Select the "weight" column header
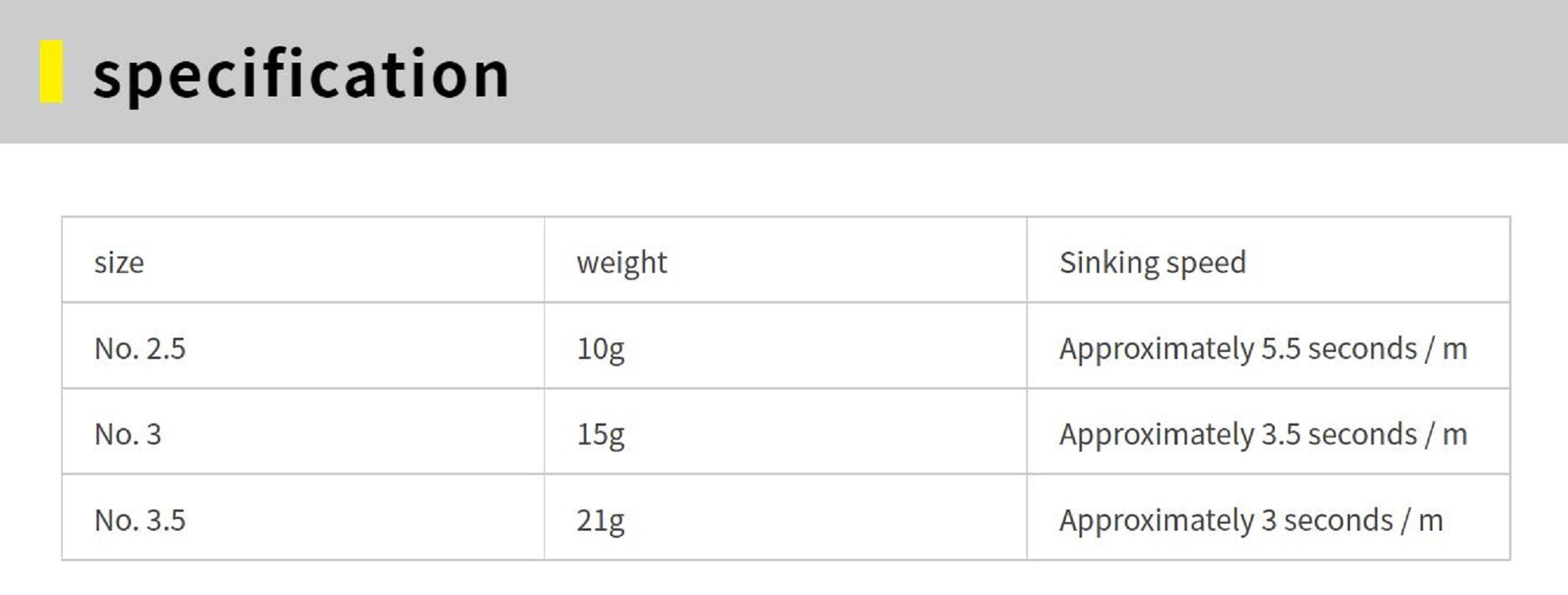This screenshot has width=1568, height=595. pyautogui.click(x=622, y=263)
